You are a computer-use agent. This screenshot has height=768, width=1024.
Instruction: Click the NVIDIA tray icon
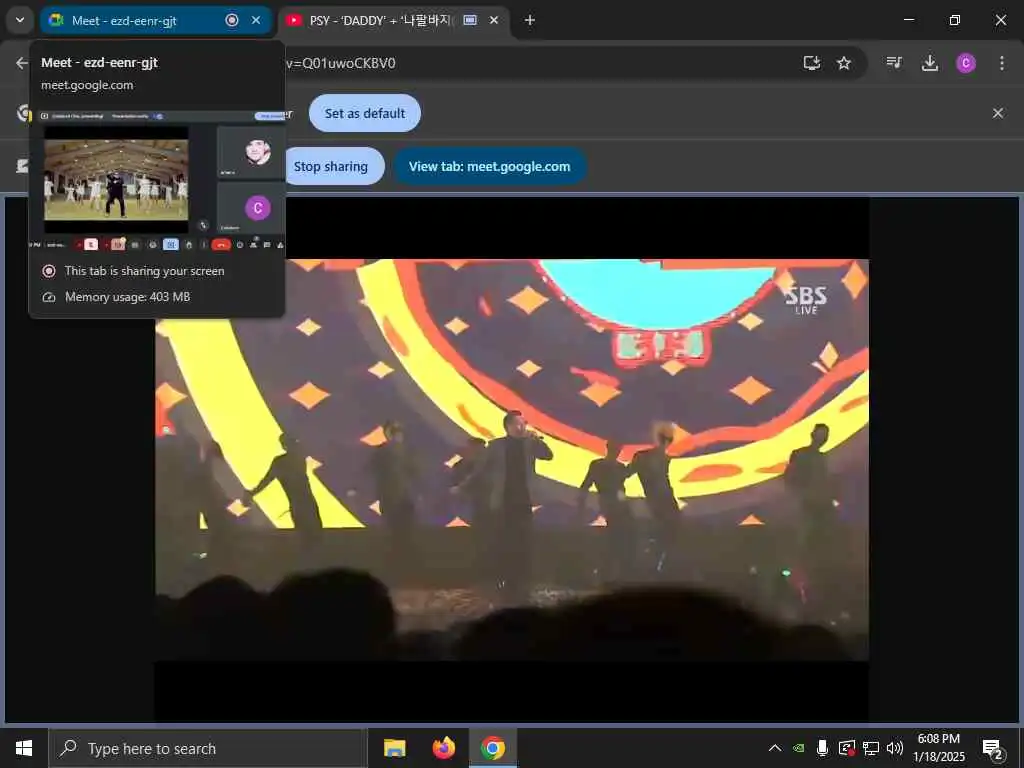click(799, 748)
